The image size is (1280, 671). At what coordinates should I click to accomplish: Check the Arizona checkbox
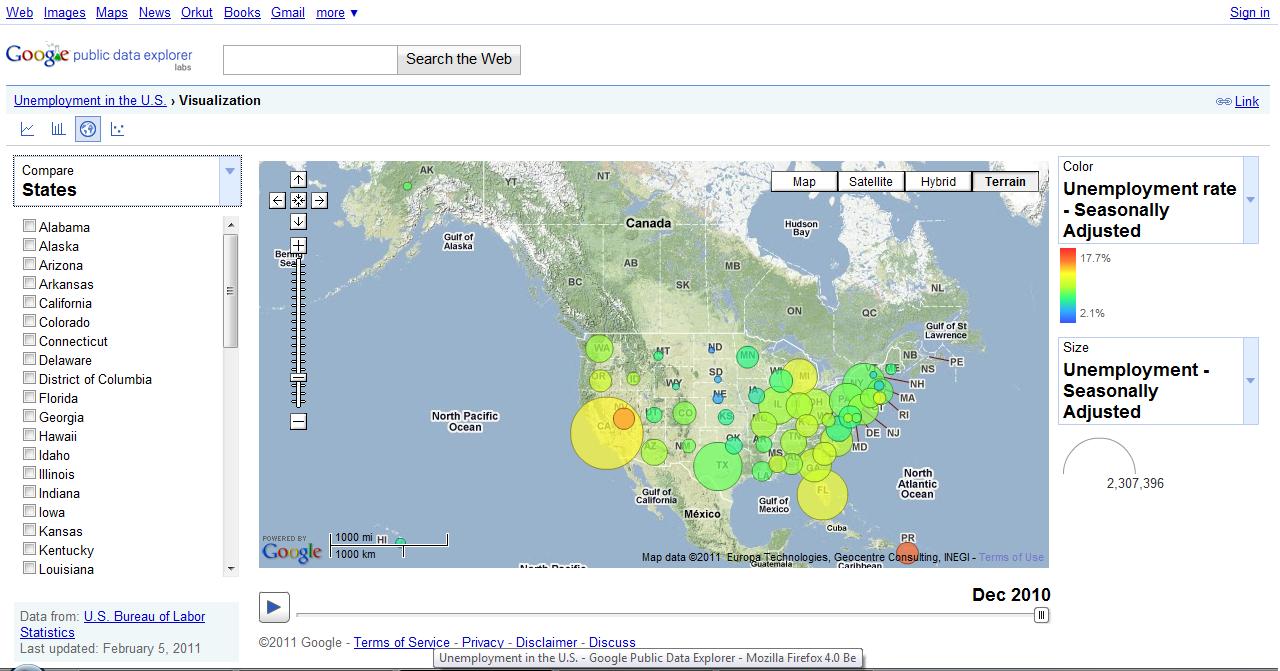point(30,264)
